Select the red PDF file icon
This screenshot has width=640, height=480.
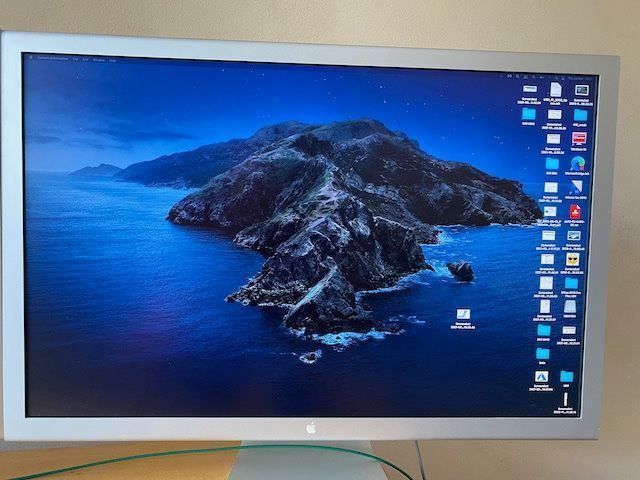coord(575,211)
